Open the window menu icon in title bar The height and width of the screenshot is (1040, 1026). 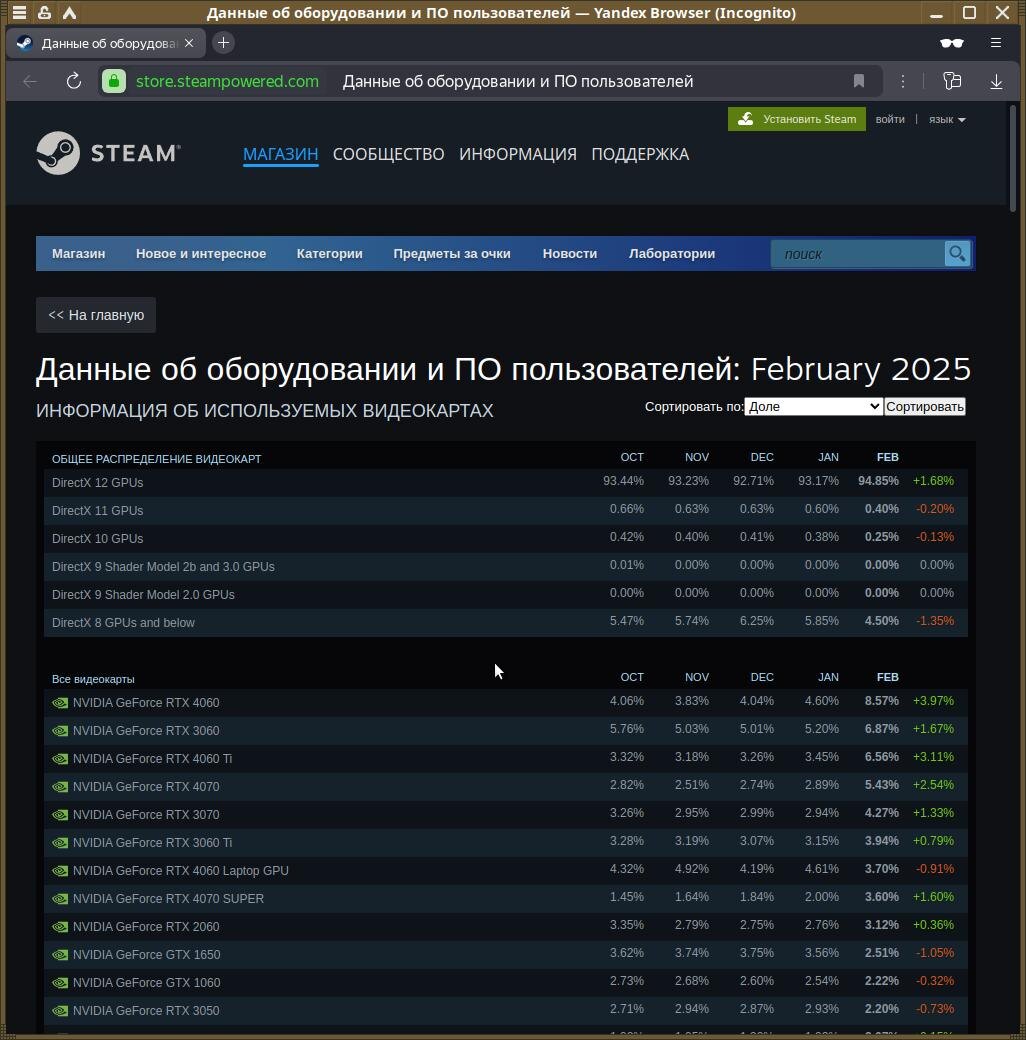(x=19, y=13)
